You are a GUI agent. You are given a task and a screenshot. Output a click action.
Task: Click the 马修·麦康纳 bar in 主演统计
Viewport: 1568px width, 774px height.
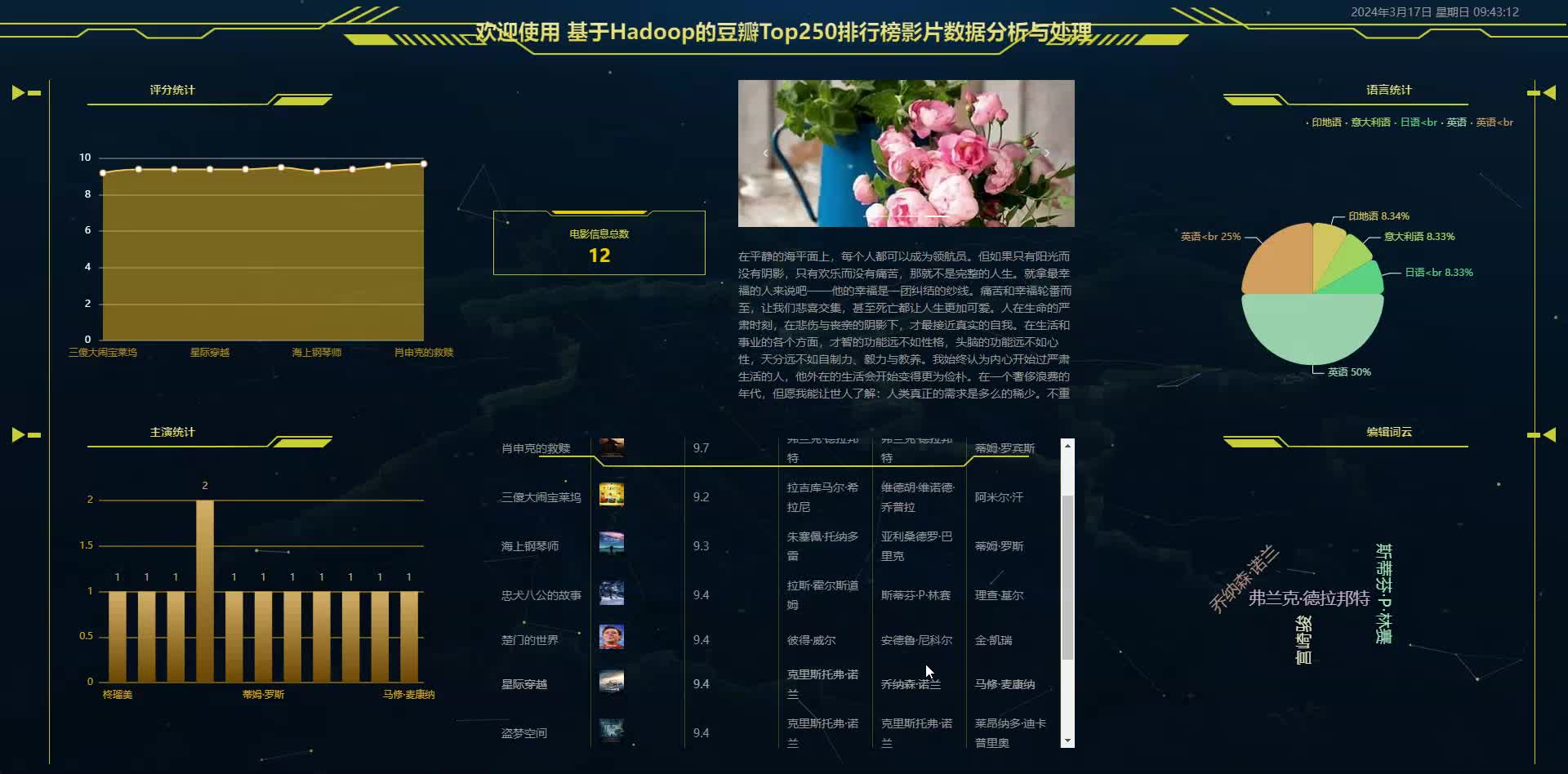(x=409, y=636)
